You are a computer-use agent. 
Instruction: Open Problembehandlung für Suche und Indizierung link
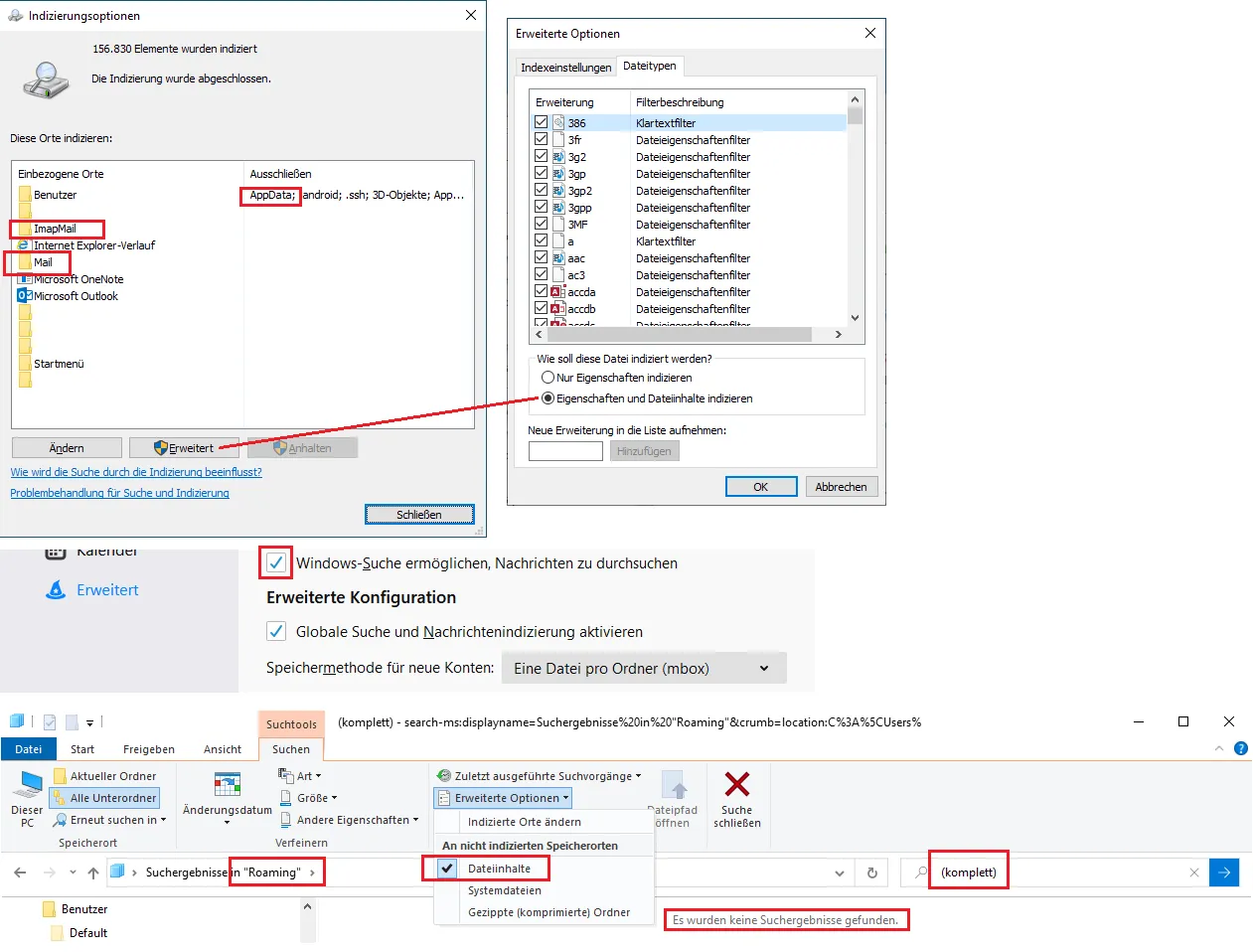click(x=119, y=493)
